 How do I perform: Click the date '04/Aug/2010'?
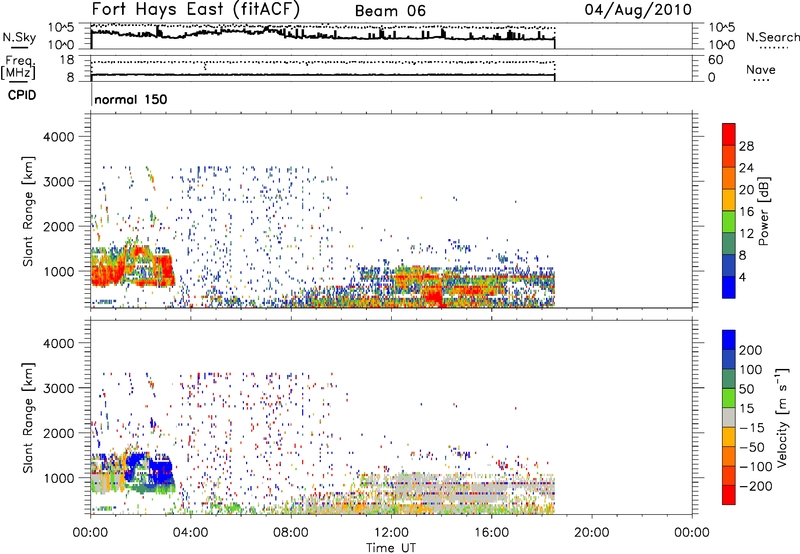(x=638, y=10)
